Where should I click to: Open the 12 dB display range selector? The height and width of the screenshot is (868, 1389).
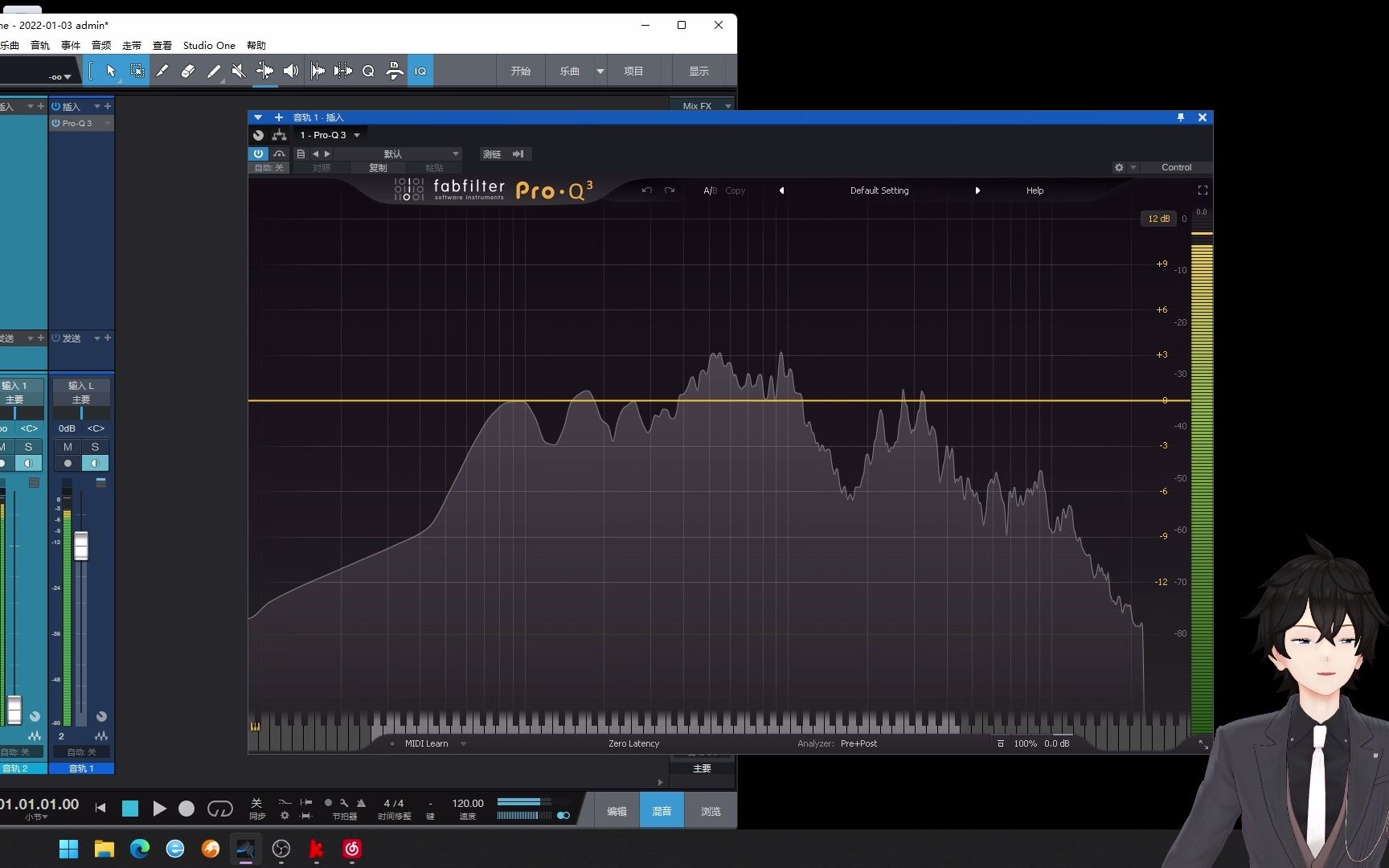point(1158,219)
